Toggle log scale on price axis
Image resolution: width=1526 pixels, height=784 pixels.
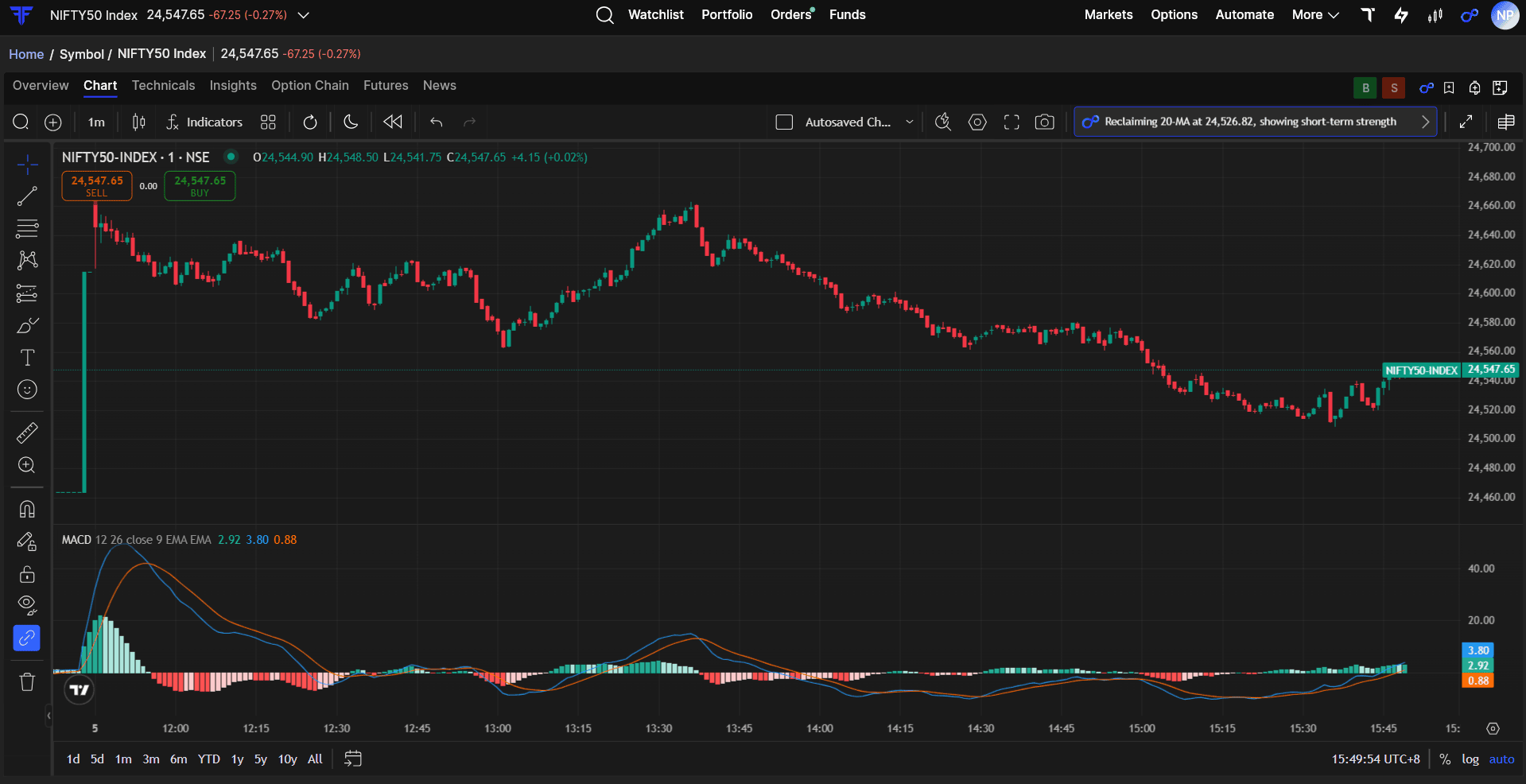[1470, 759]
